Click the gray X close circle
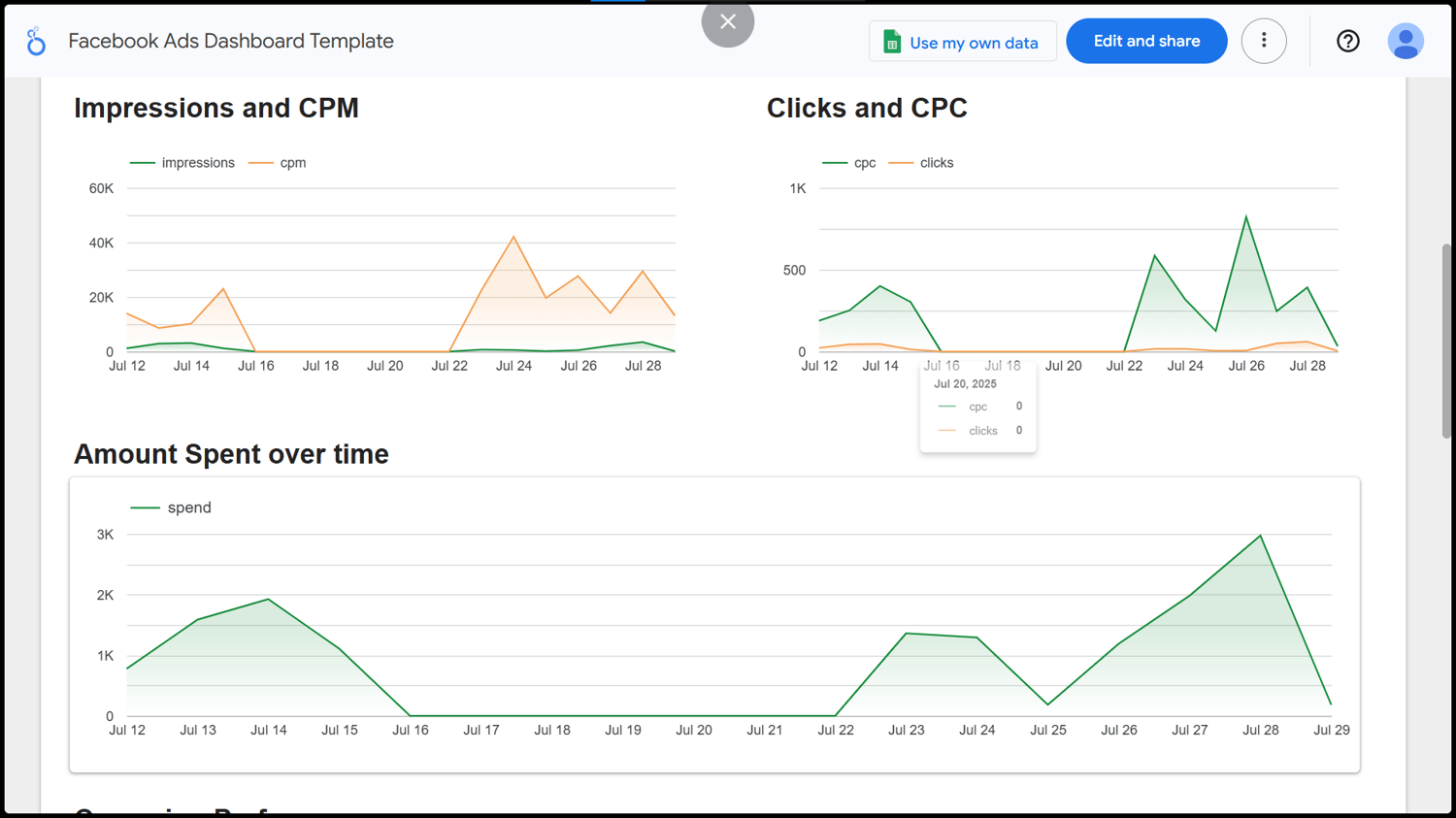This screenshot has width=1456, height=818. (728, 21)
